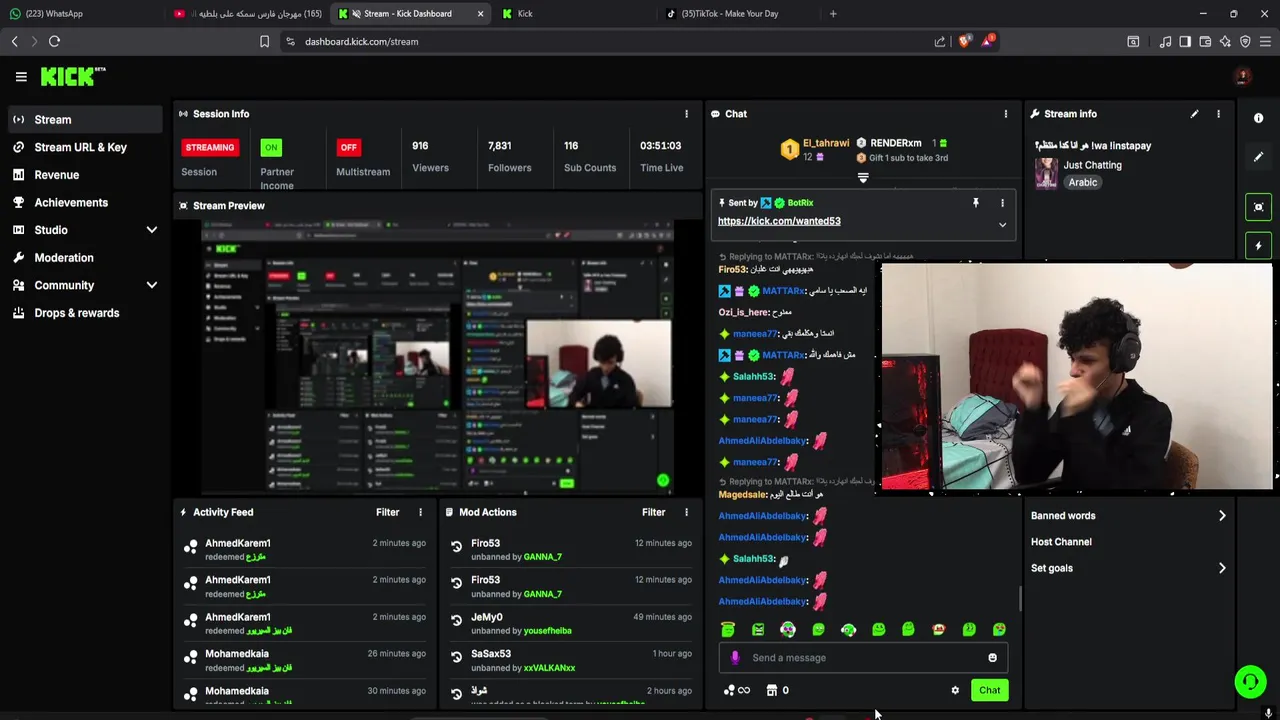The width and height of the screenshot is (1280, 720).
Task: Expand Banned words arrow
Action: (1222, 516)
